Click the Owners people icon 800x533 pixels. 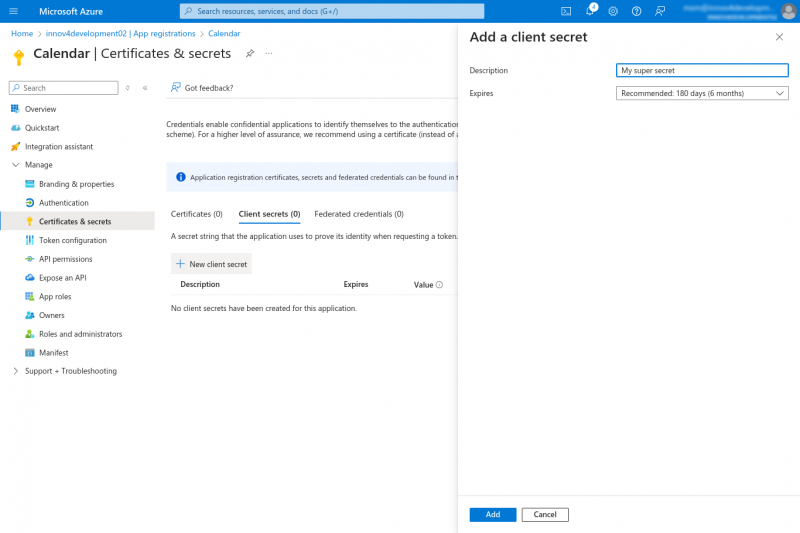pos(30,315)
